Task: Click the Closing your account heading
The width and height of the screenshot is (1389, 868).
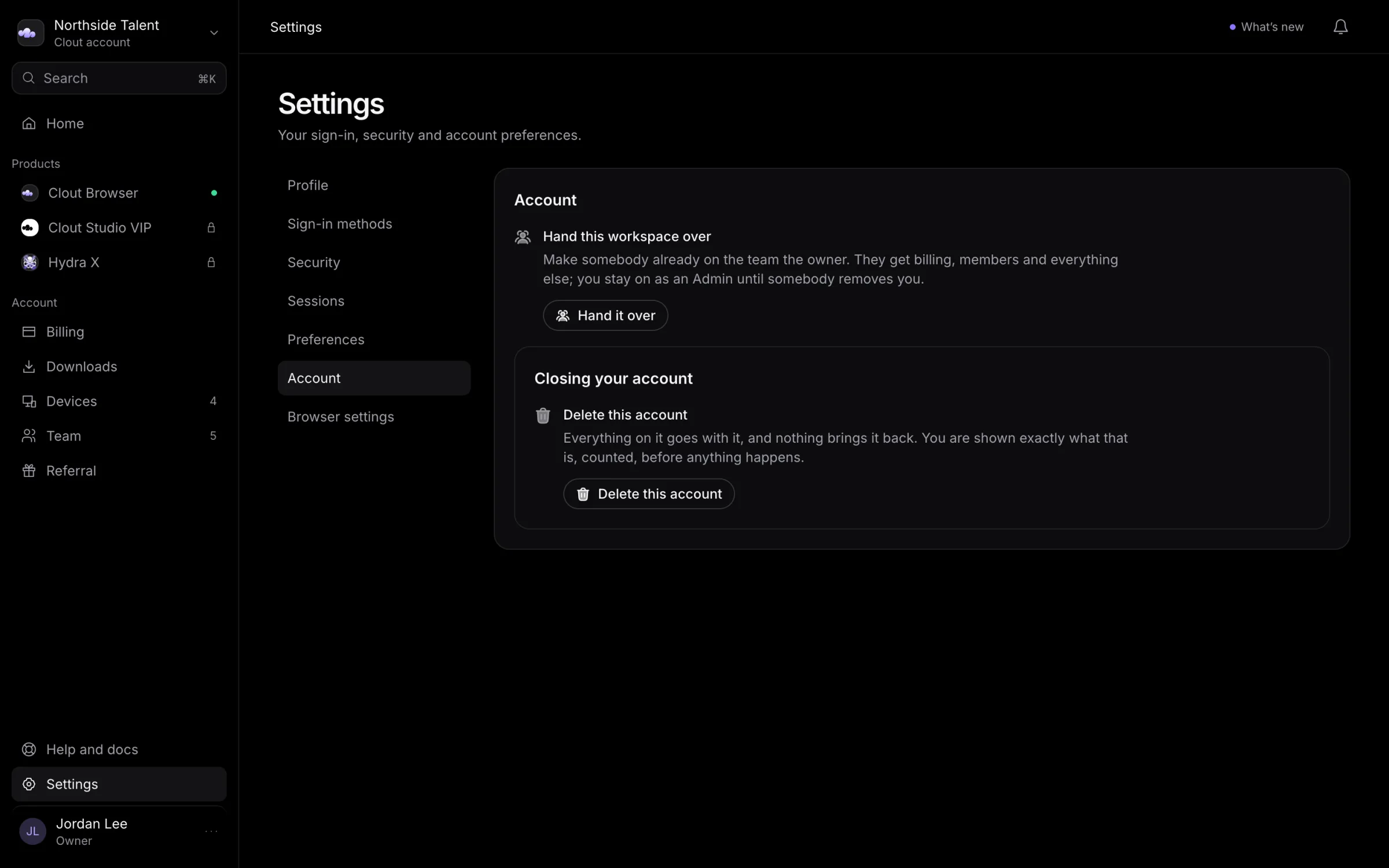Action: click(613, 378)
